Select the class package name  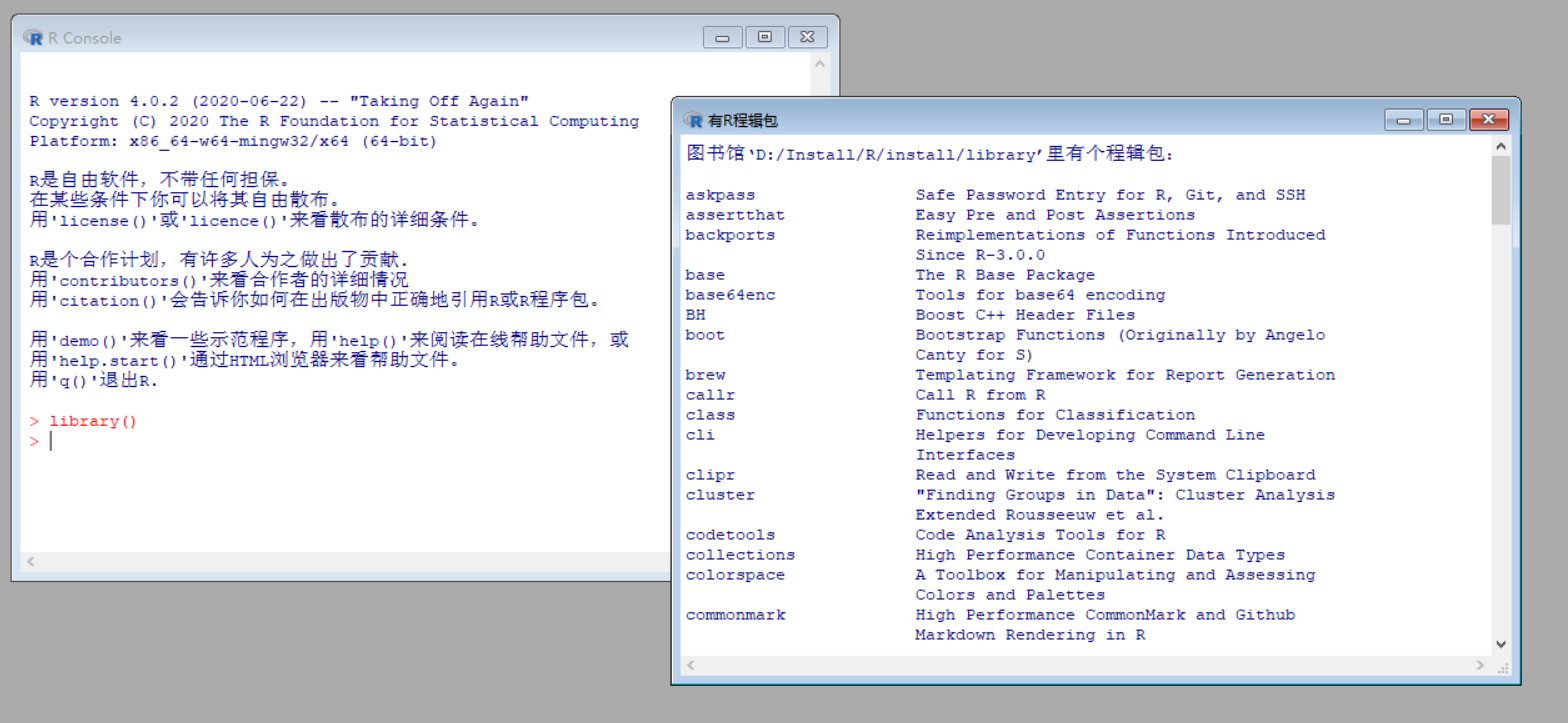(x=710, y=415)
